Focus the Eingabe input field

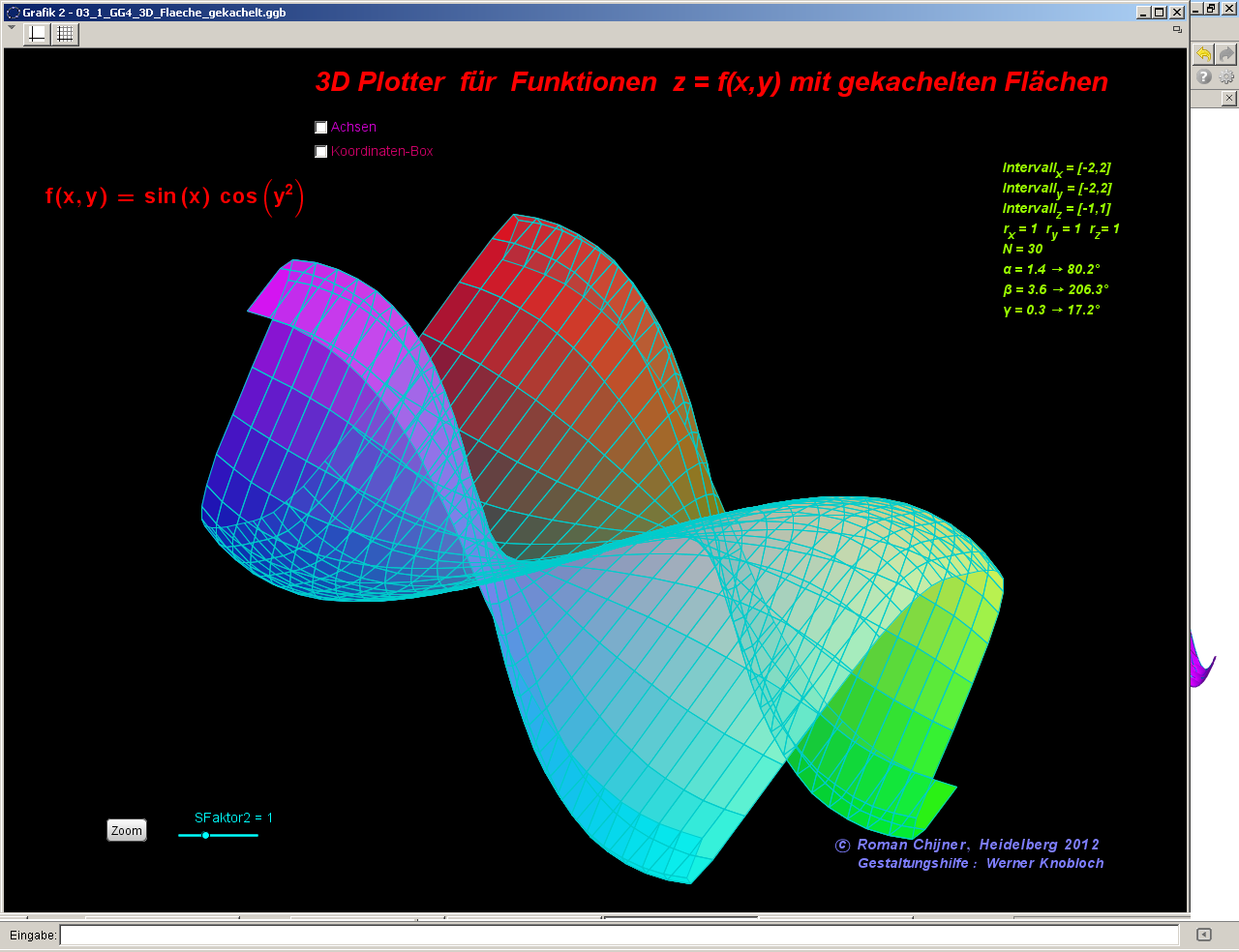619,935
